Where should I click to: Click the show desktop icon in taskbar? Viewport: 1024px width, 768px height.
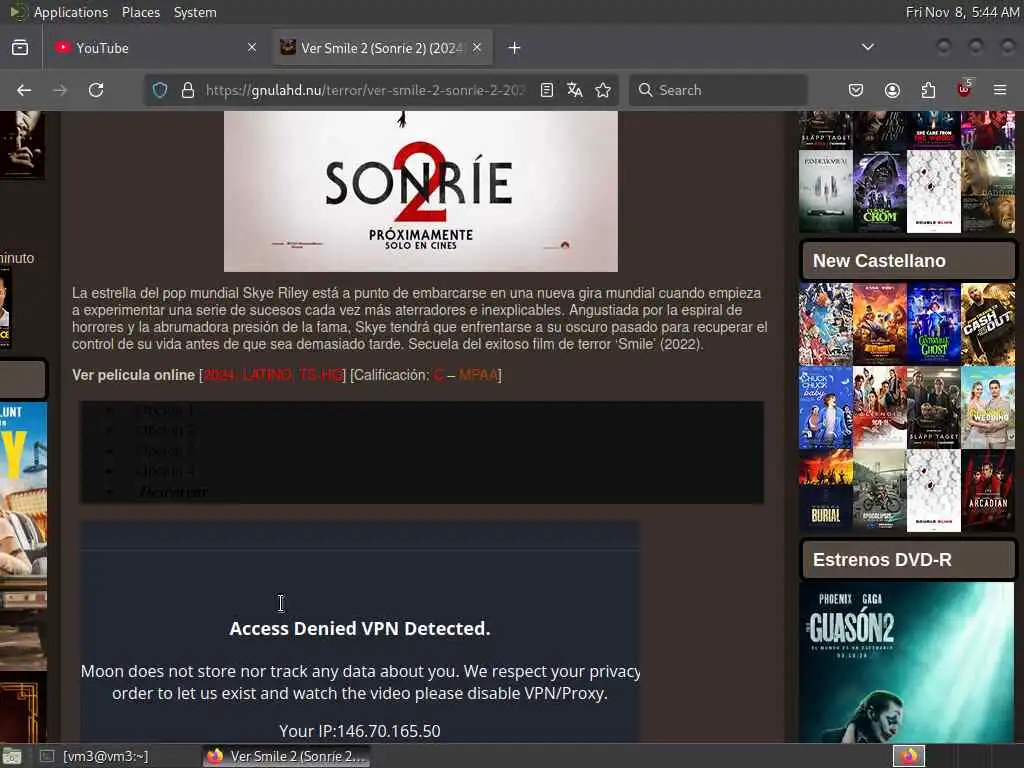12,756
